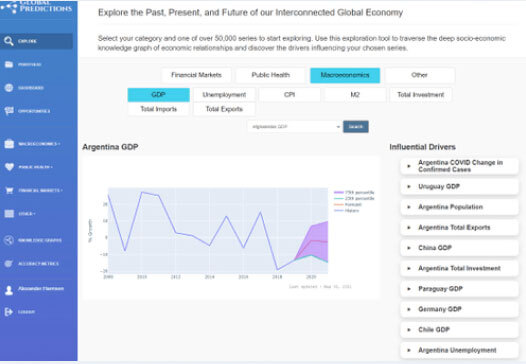Image resolution: width=526 pixels, height=364 pixels.
Task: Toggle the 25th percentile legend entry
Action: point(354,199)
